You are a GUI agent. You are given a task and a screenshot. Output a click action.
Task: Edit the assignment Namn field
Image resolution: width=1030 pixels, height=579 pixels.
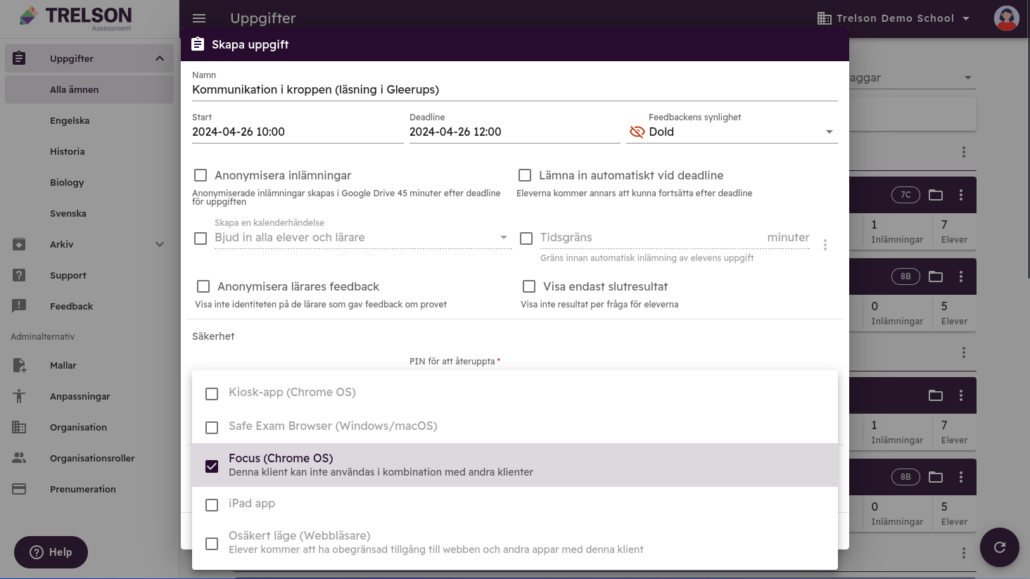pyautogui.click(x=514, y=90)
